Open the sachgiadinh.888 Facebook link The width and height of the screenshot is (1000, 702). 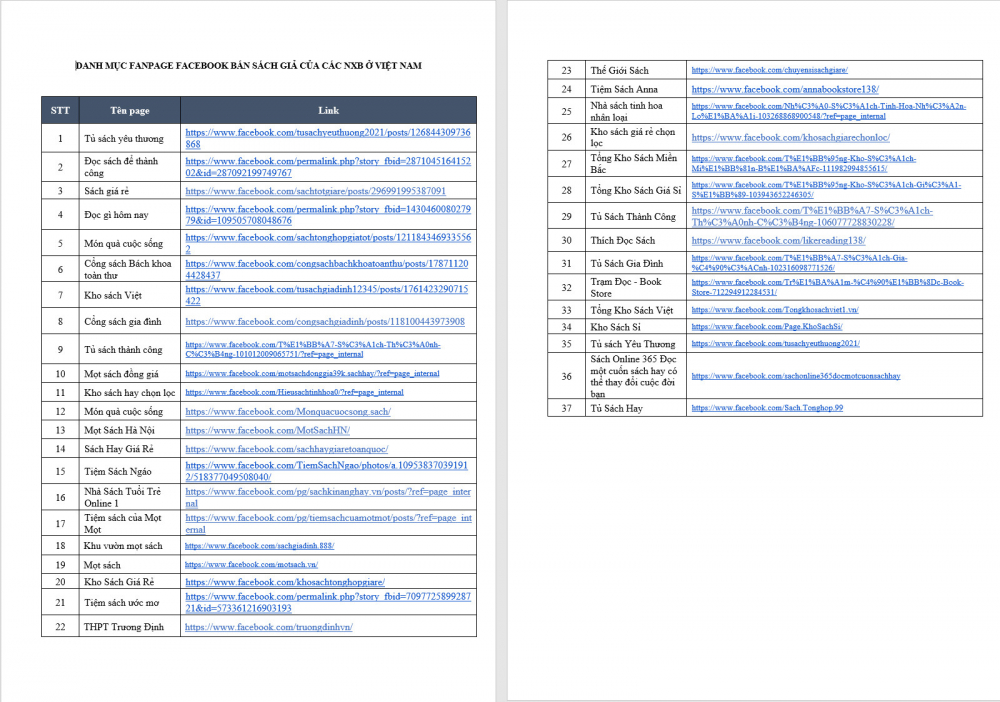tap(259, 546)
